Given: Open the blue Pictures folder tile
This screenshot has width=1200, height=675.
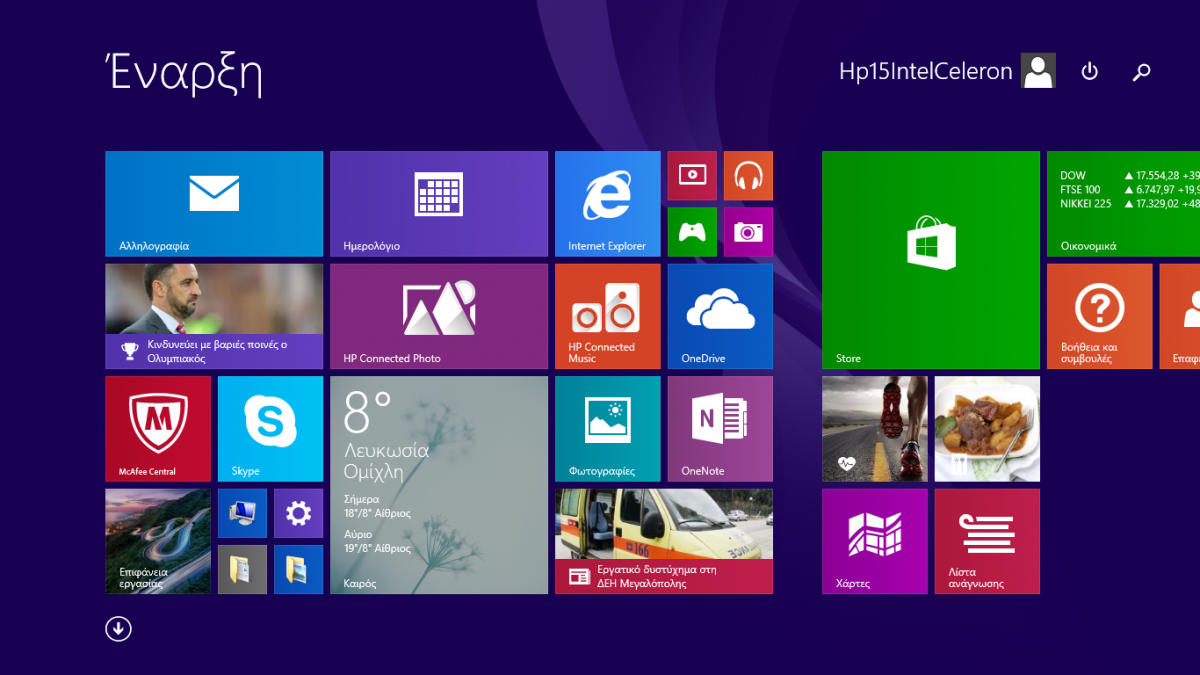Looking at the screenshot, I should pyautogui.click(x=298, y=569).
